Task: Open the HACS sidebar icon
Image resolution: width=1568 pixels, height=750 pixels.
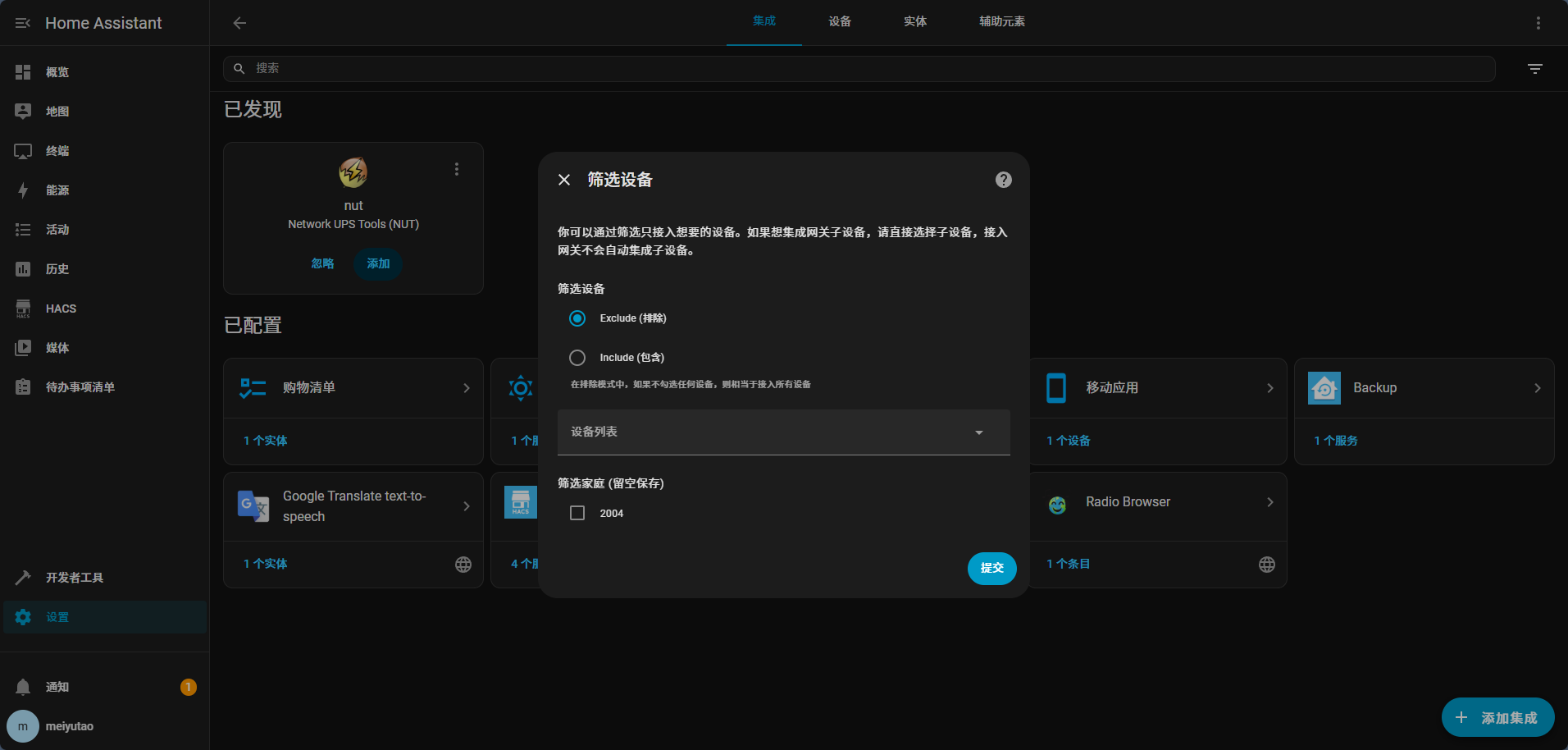Action: tap(23, 309)
